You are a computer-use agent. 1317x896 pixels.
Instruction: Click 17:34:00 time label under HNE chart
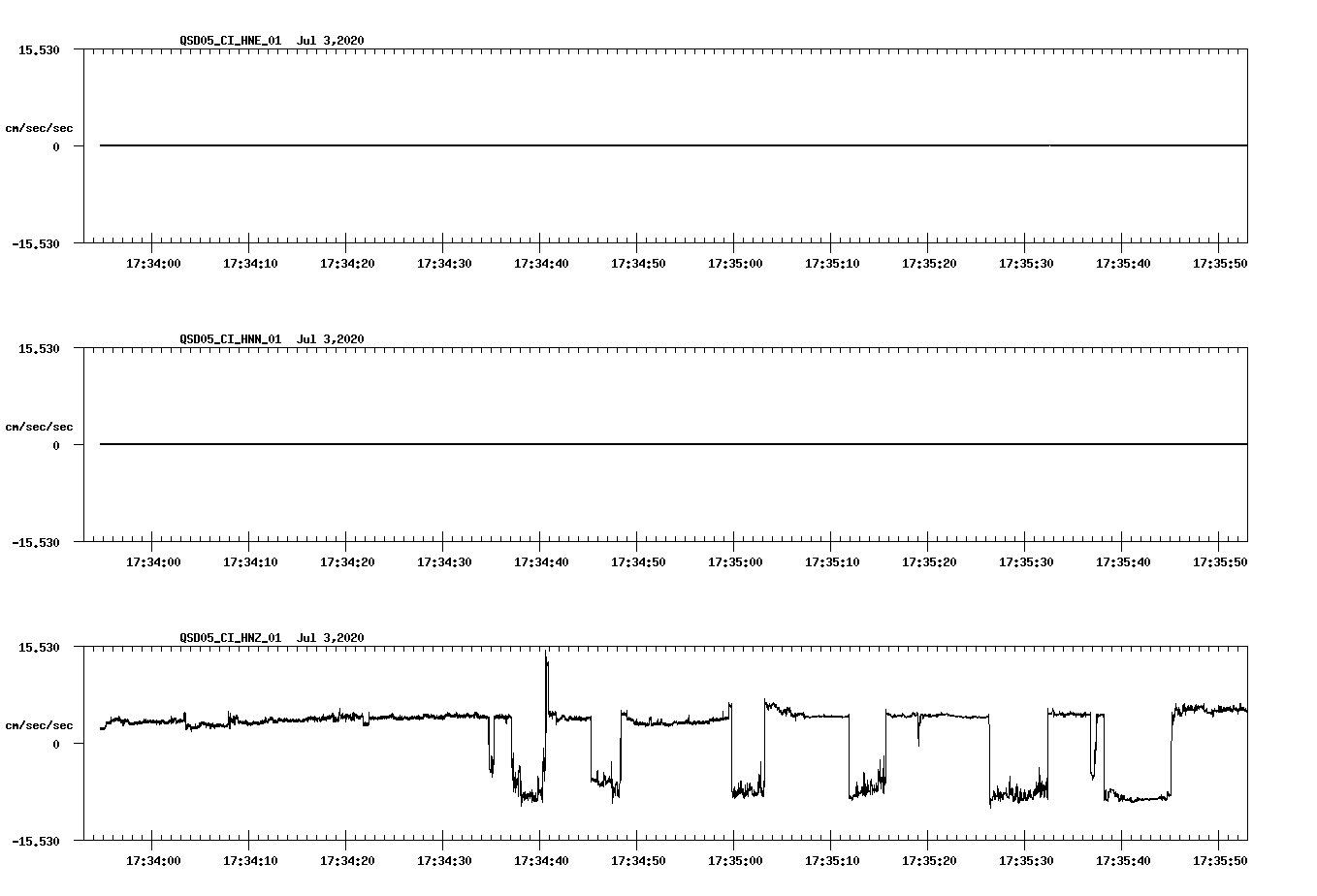click(x=153, y=263)
